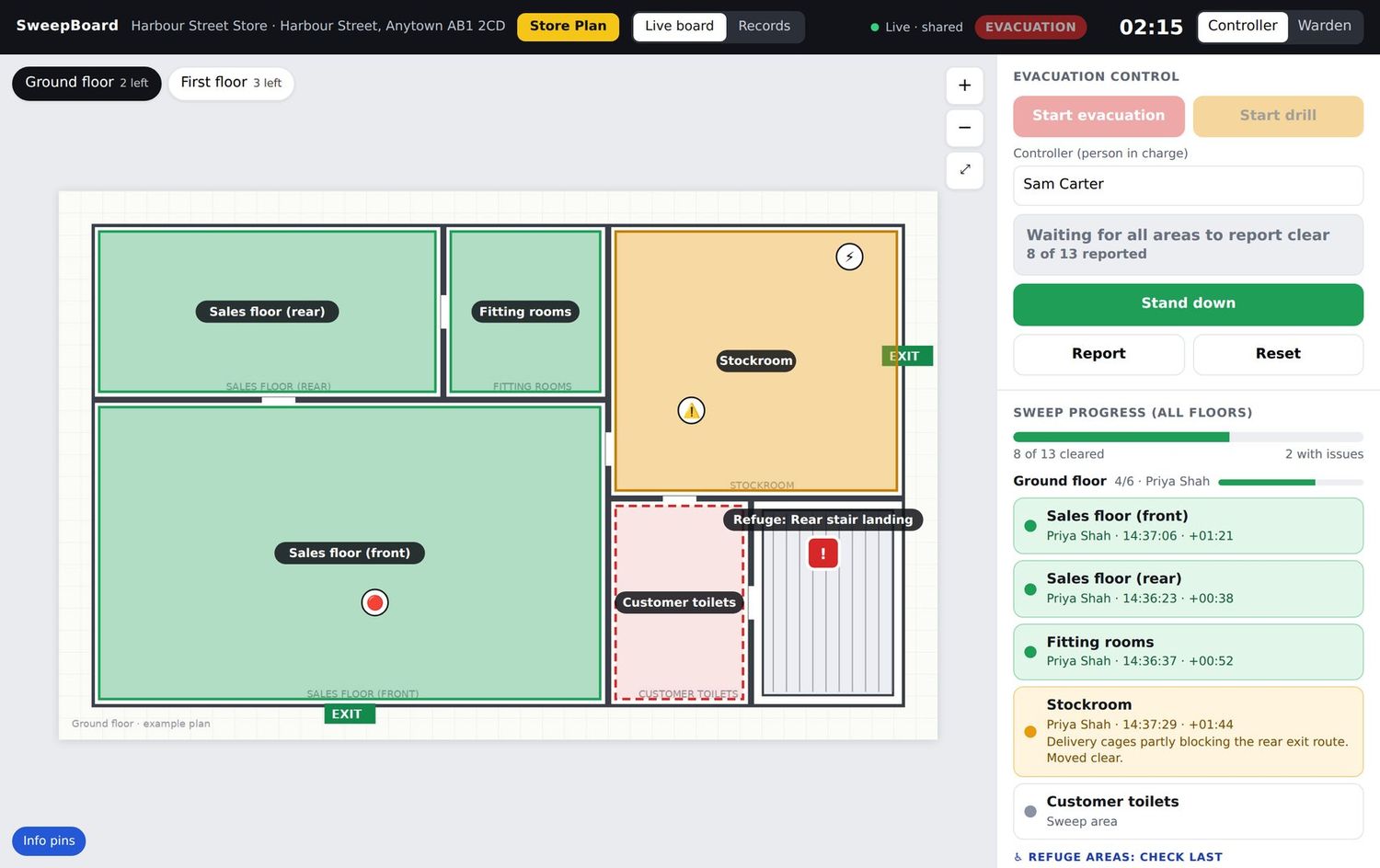This screenshot has width=1380, height=868.
Task: Click the Refuge: Rear stair landing label
Action: pos(822,520)
